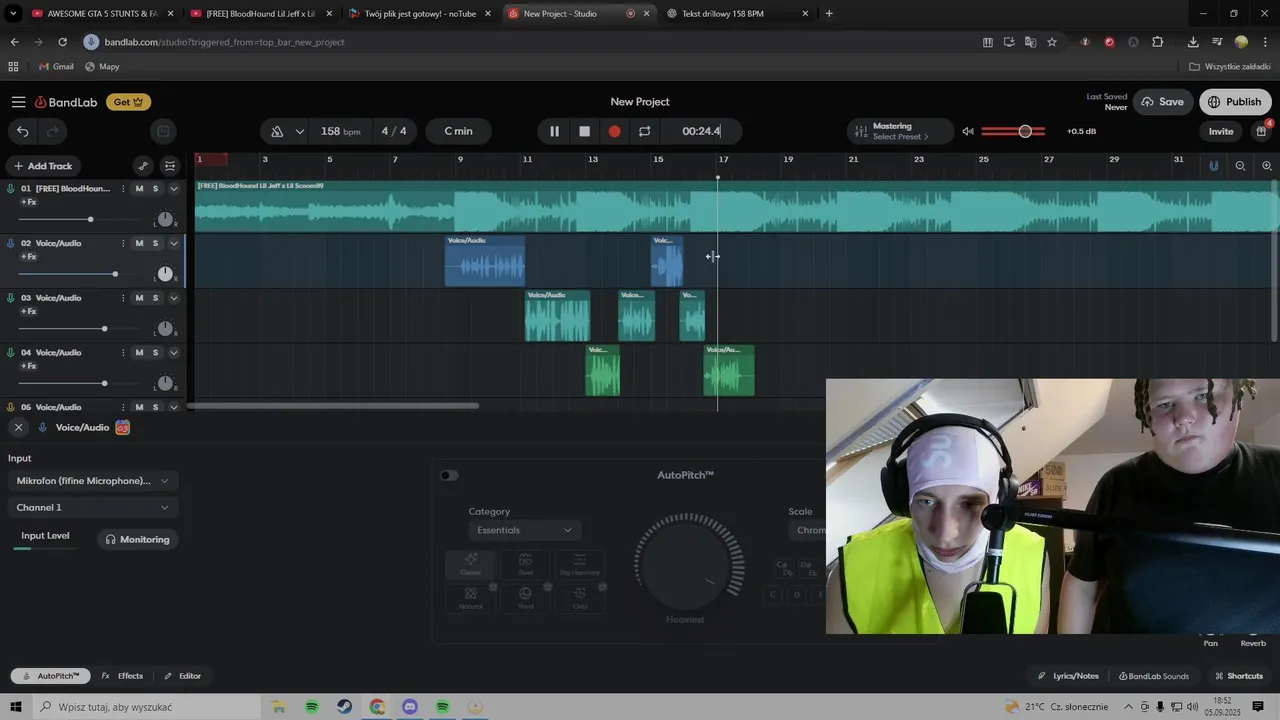This screenshot has height=720, width=1280.
Task: Solo track 01 BloodHound
Action: click(155, 189)
